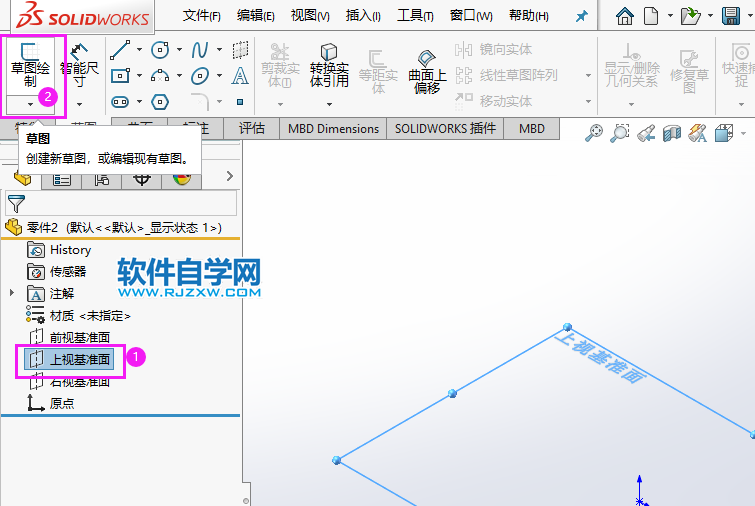755x506 pixels.
Task: Select the Ellipse sketch tool
Action: 200,76
